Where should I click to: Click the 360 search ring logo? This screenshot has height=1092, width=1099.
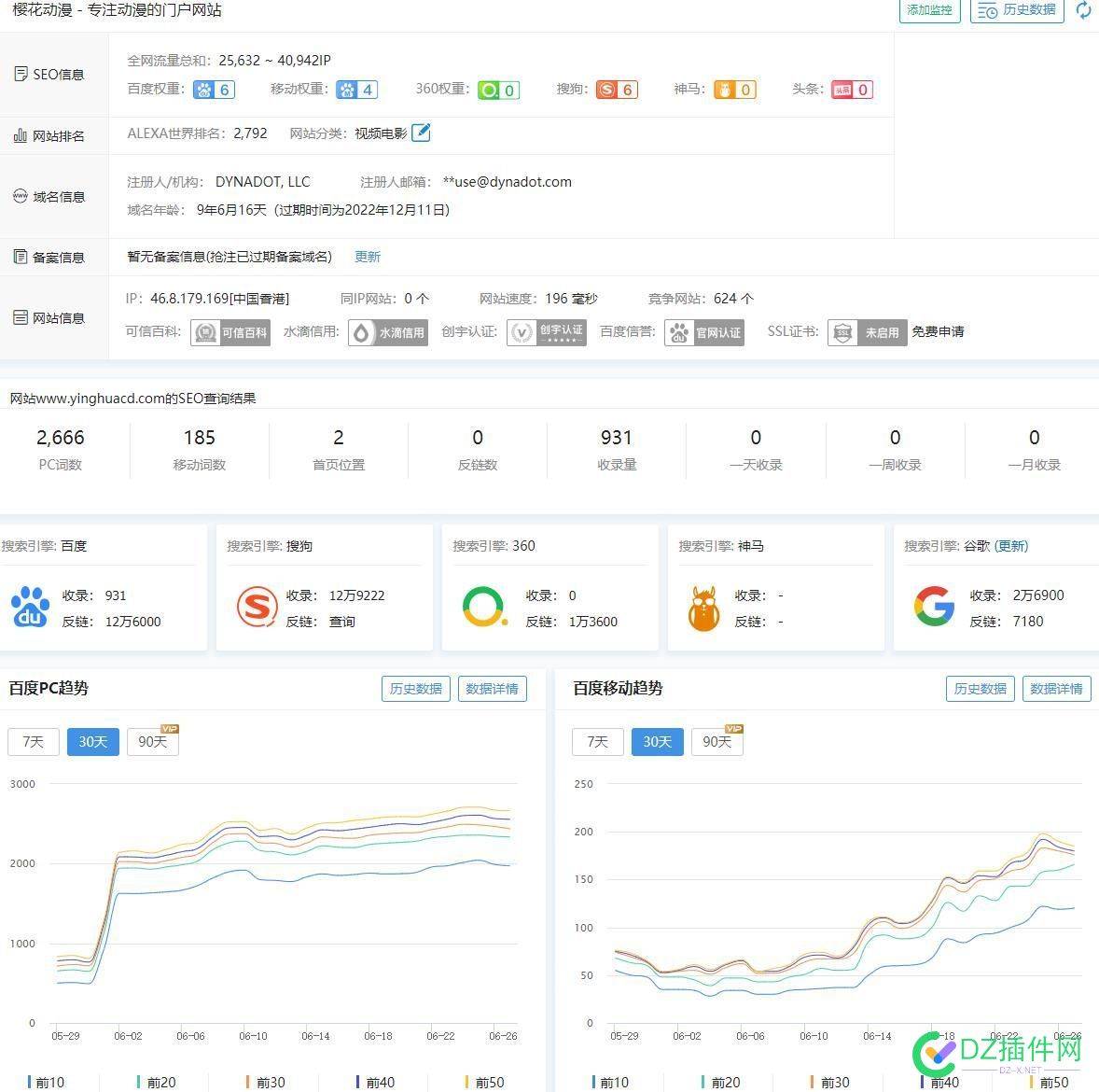(x=484, y=607)
